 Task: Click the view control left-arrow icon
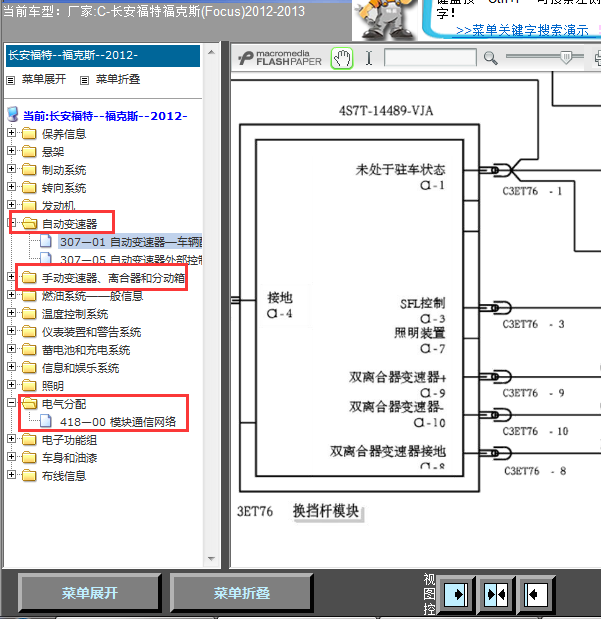(x=535, y=594)
